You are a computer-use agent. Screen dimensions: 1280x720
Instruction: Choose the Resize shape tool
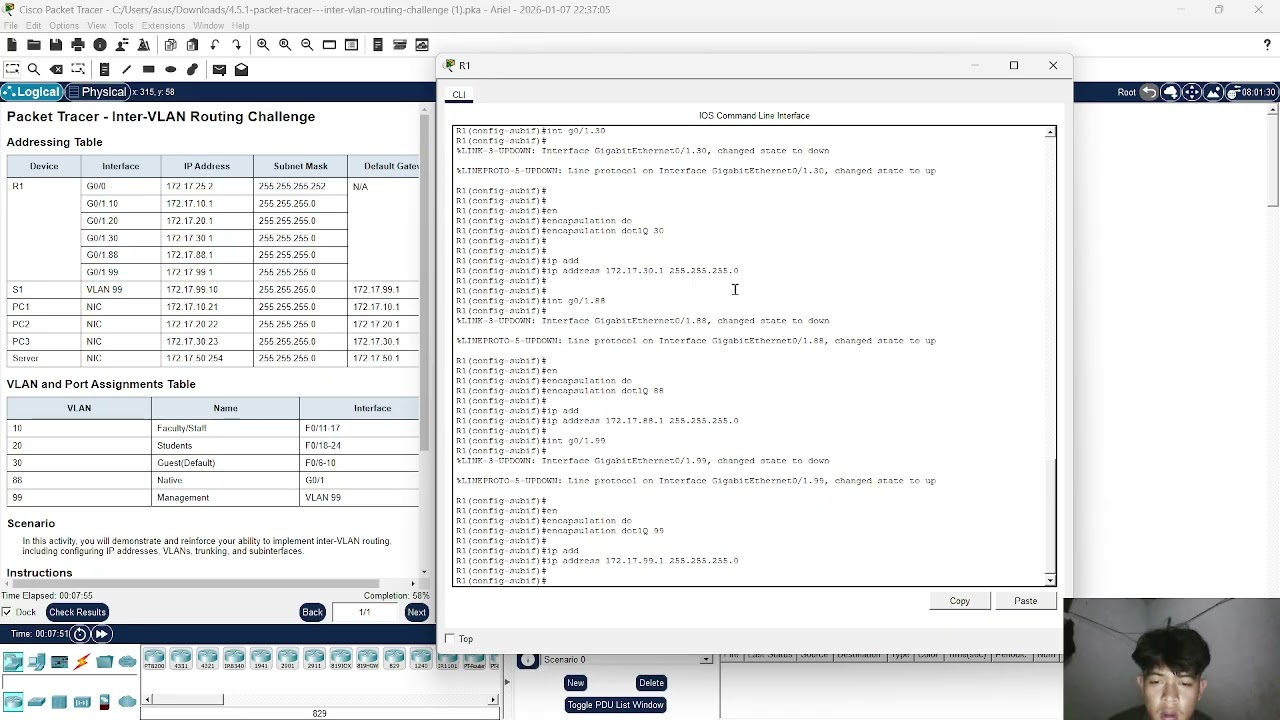tap(78, 69)
